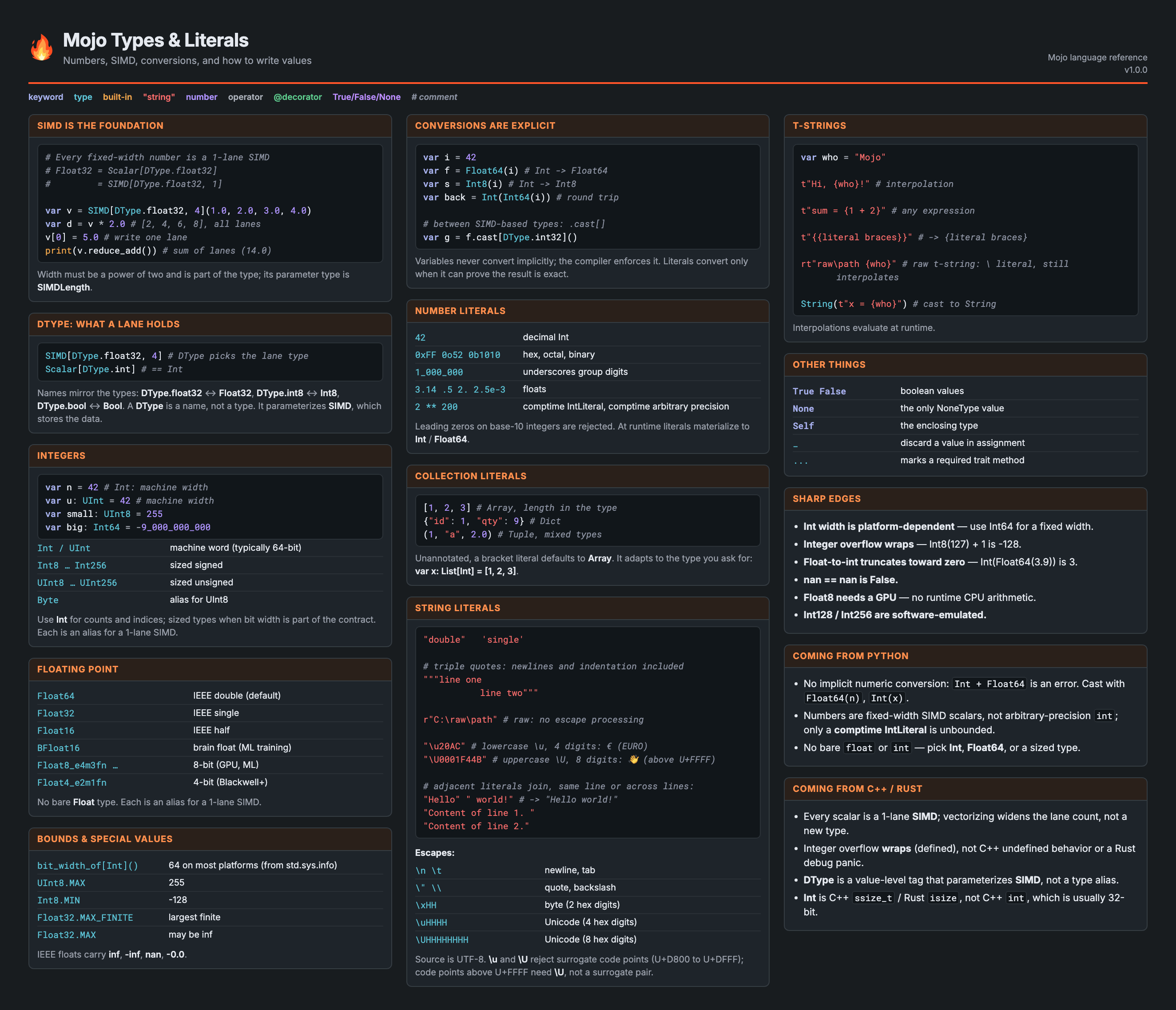
Task: Click the "string" legend label
Action: [159, 97]
